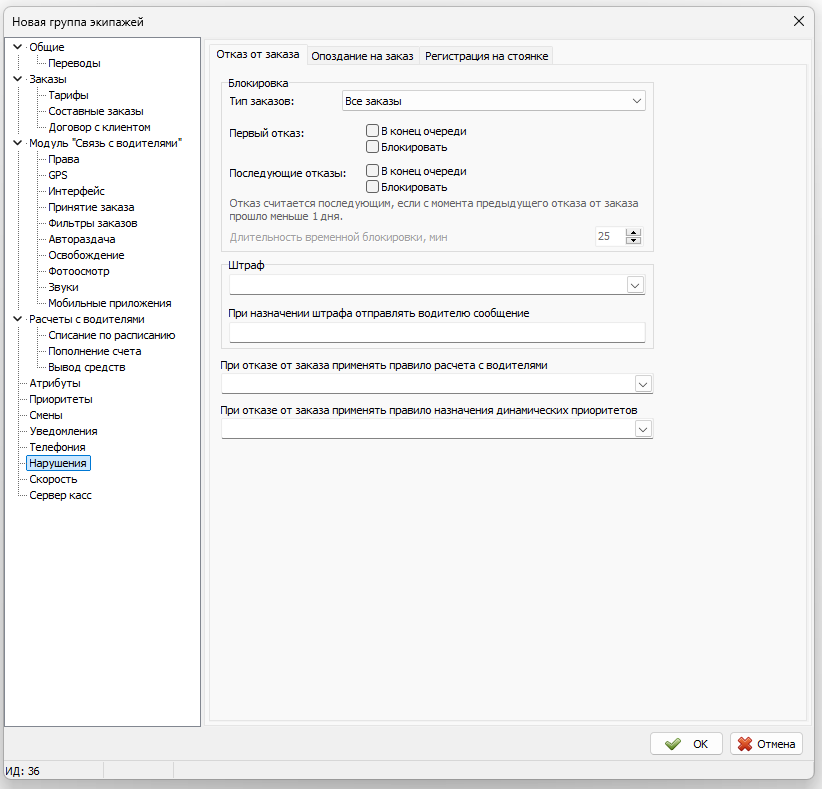The height and width of the screenshot is (789, 822).
Task: Open the dynamic priorities rule dropdown
Action: pyautogui.click(x=643, y=429)
